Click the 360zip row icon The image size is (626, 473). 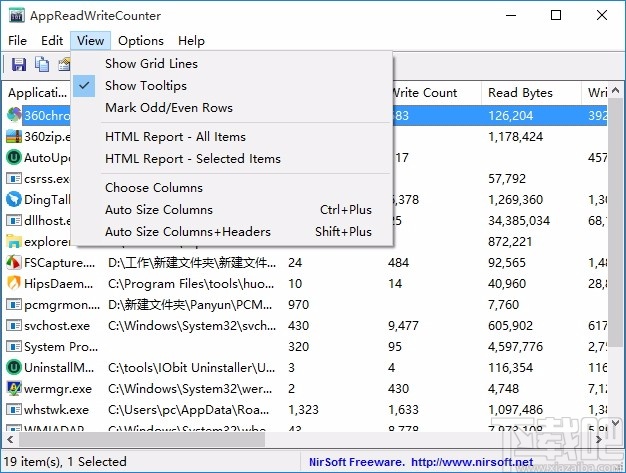(x=14, y=136)
